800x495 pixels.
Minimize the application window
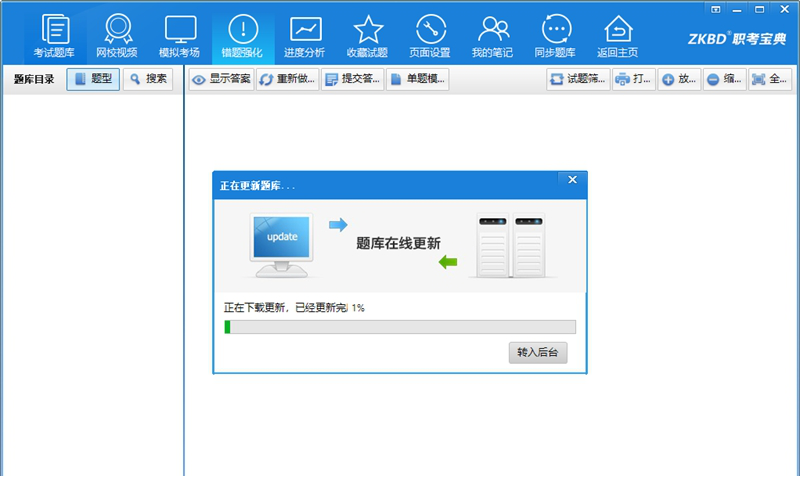click(x=737, y=9)
